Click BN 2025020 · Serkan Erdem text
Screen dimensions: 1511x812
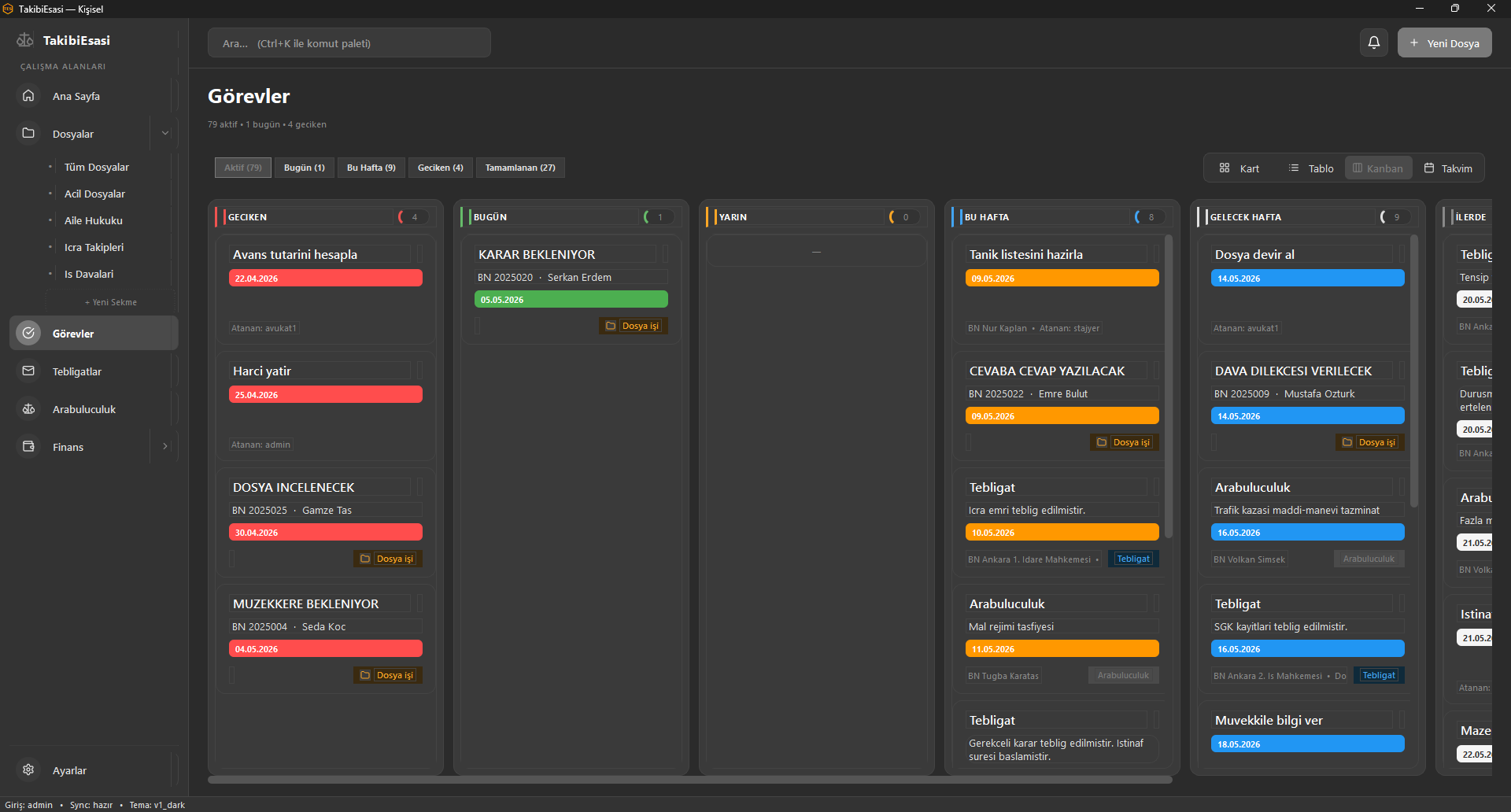pyautogui.click(x=545, y=277)
